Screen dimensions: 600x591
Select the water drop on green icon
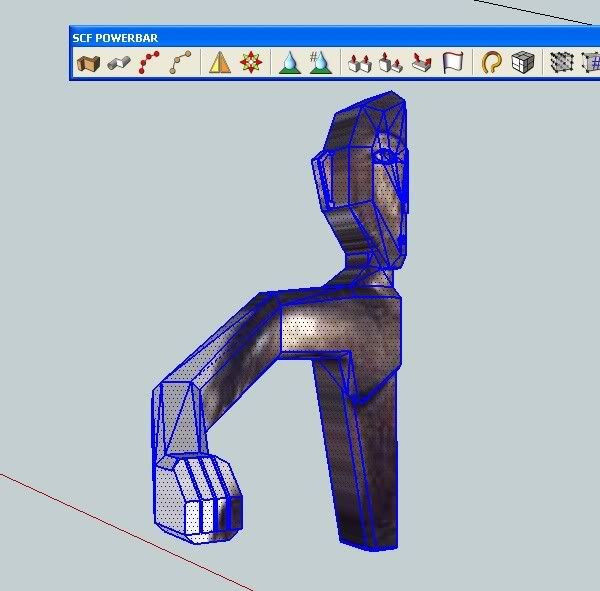tap(290, 62)
